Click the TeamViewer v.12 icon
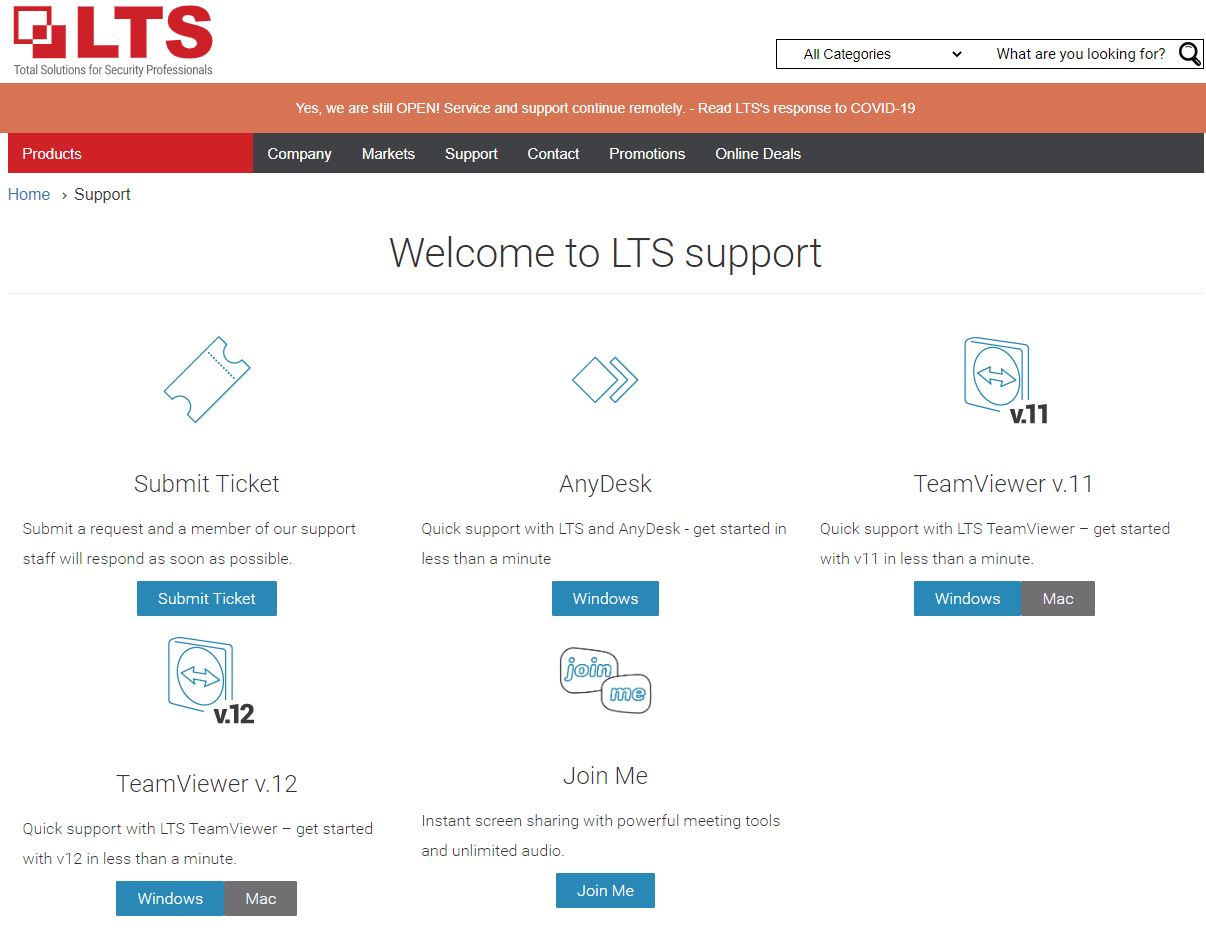The image size is (1206, 928). coord(211,681)
